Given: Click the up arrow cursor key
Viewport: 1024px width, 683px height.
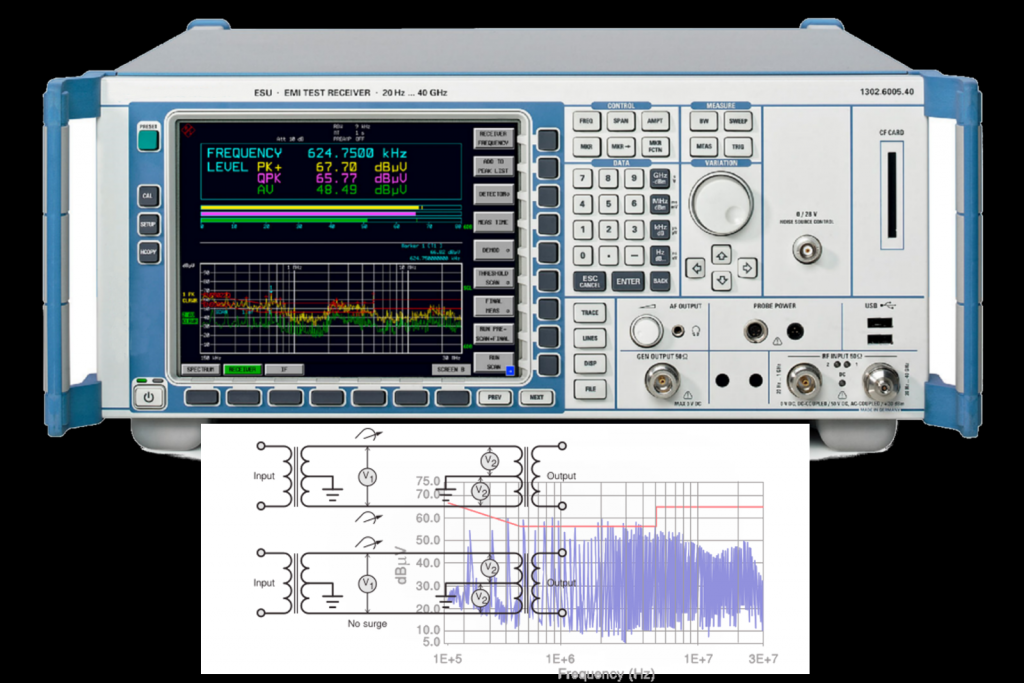Looking at the screenshot, I should tap(721, 255).
